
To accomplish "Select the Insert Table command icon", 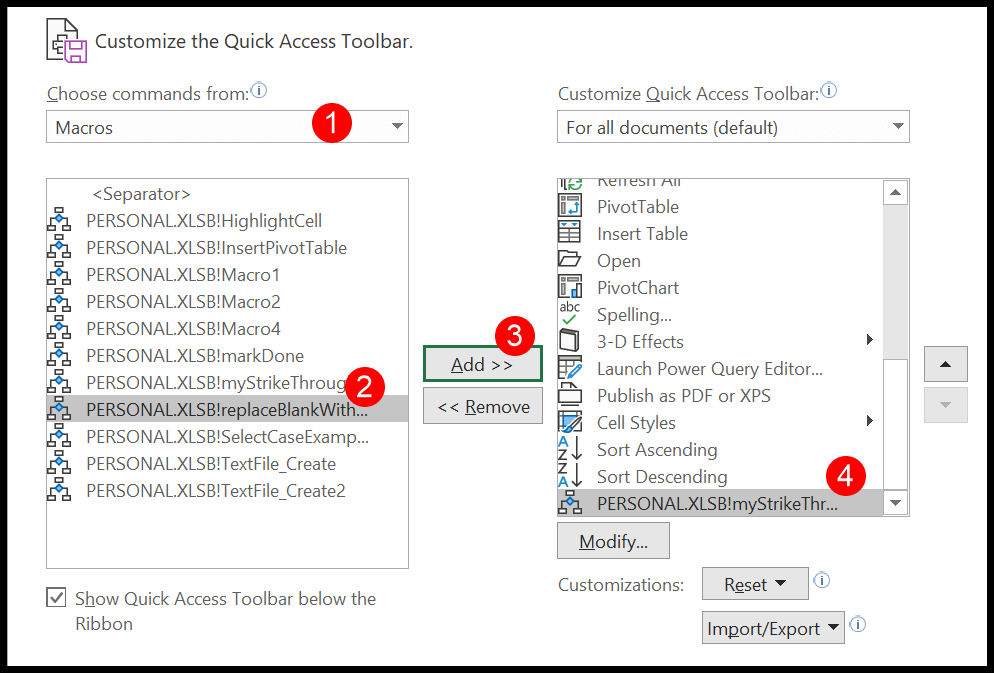I will [569, 233].
